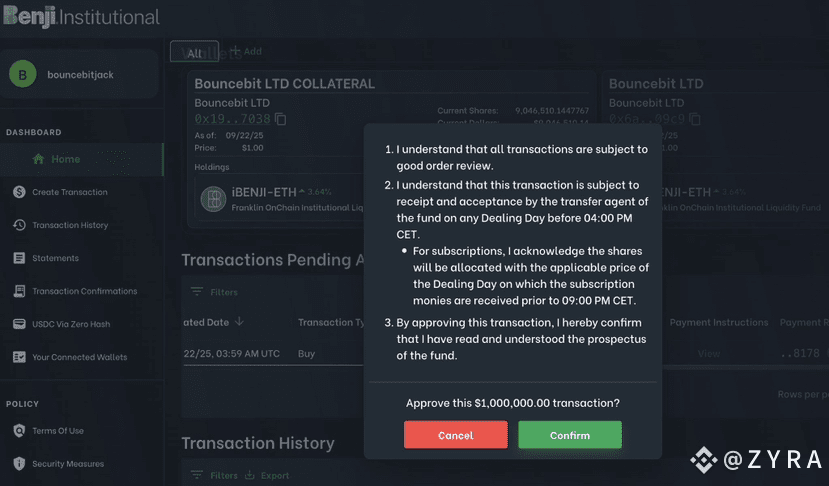Click the Create Transaction dollar icon

click(x=19, y=192)
